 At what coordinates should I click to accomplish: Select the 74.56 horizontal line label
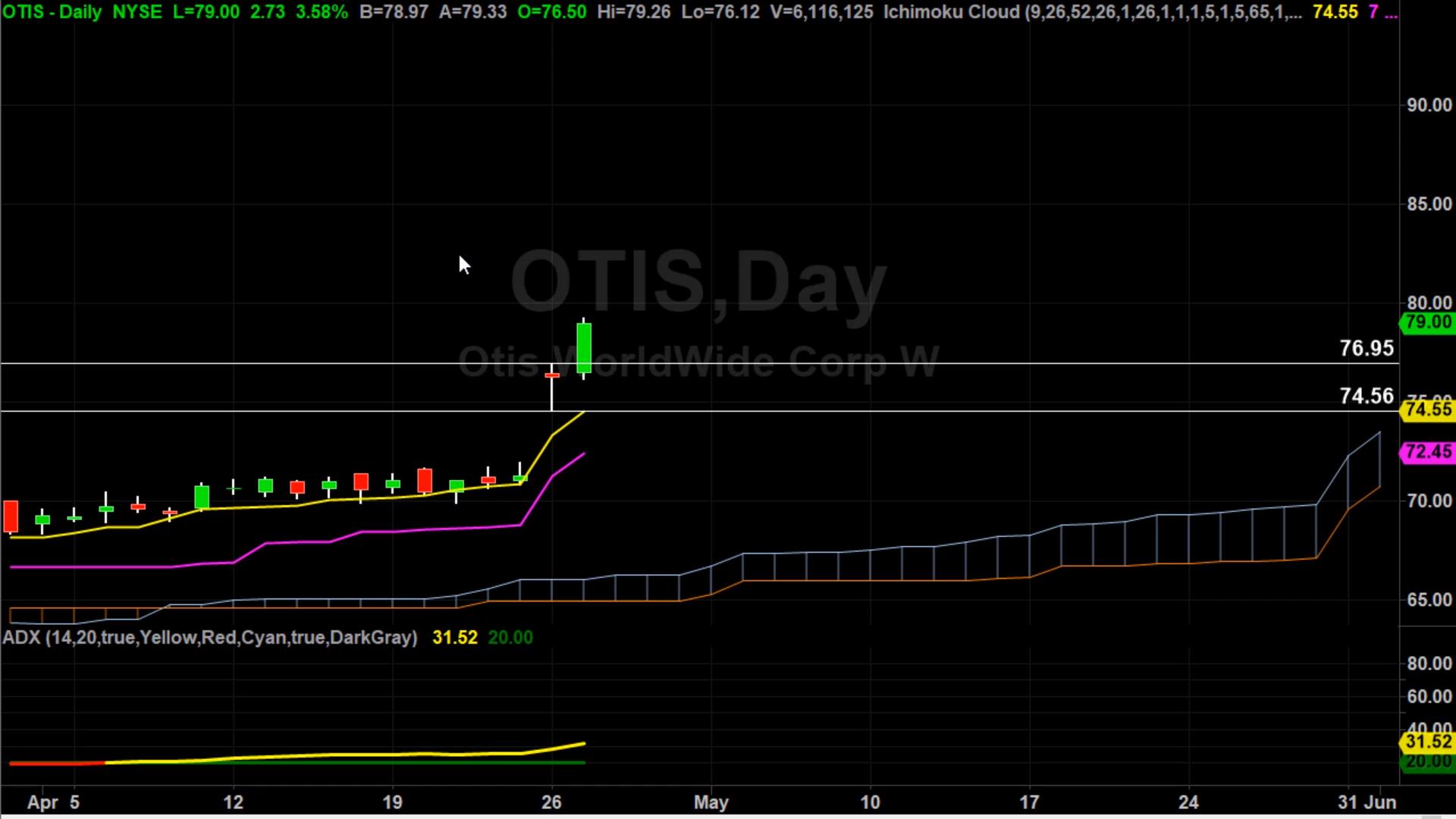(x=1367, y=396)
